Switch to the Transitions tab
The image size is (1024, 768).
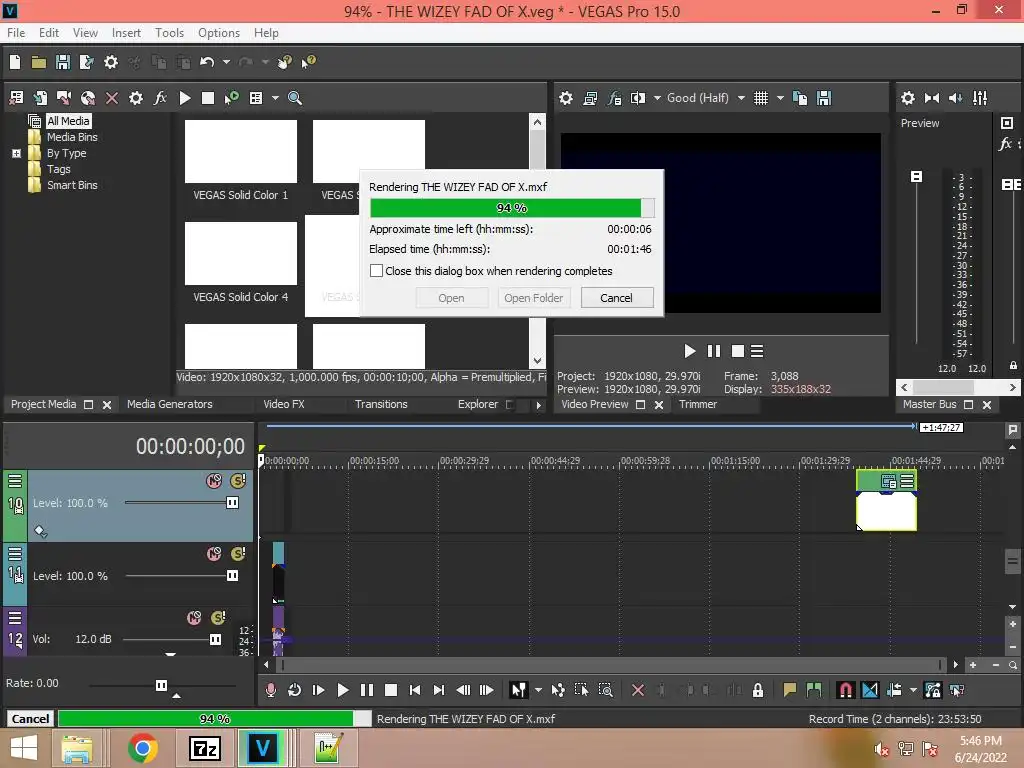click(381, 404)
